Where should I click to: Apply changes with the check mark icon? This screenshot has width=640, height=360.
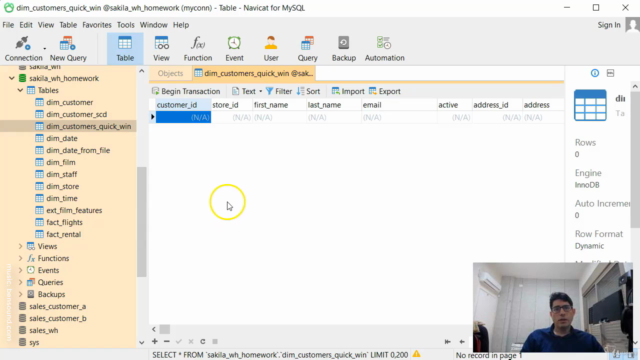179,341
